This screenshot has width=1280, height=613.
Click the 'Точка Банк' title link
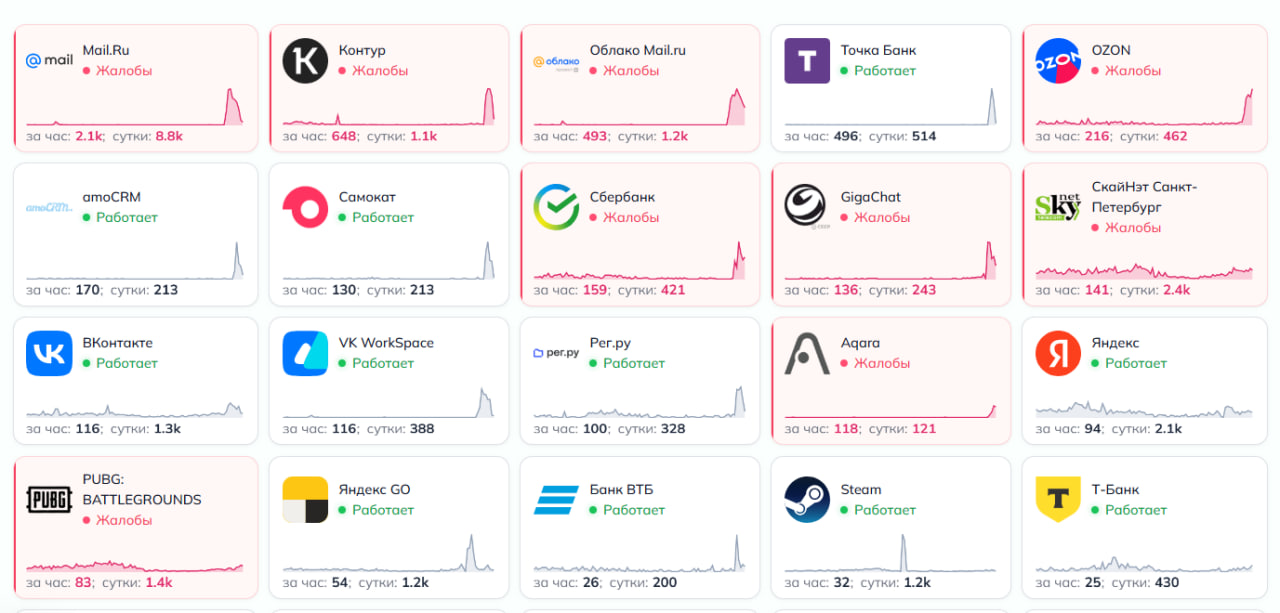pos(878,50)
